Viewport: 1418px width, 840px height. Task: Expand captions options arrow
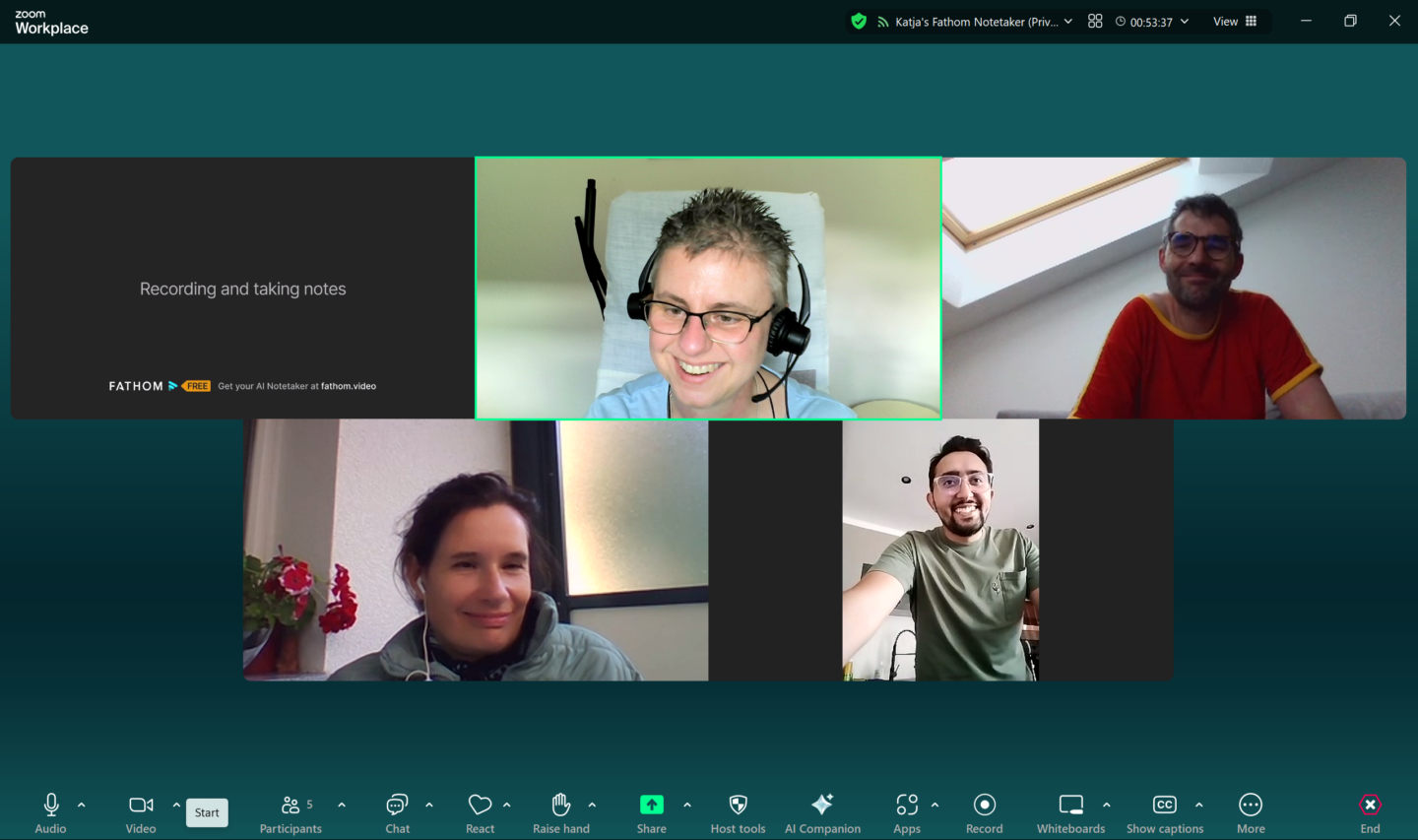point(1199,805)
